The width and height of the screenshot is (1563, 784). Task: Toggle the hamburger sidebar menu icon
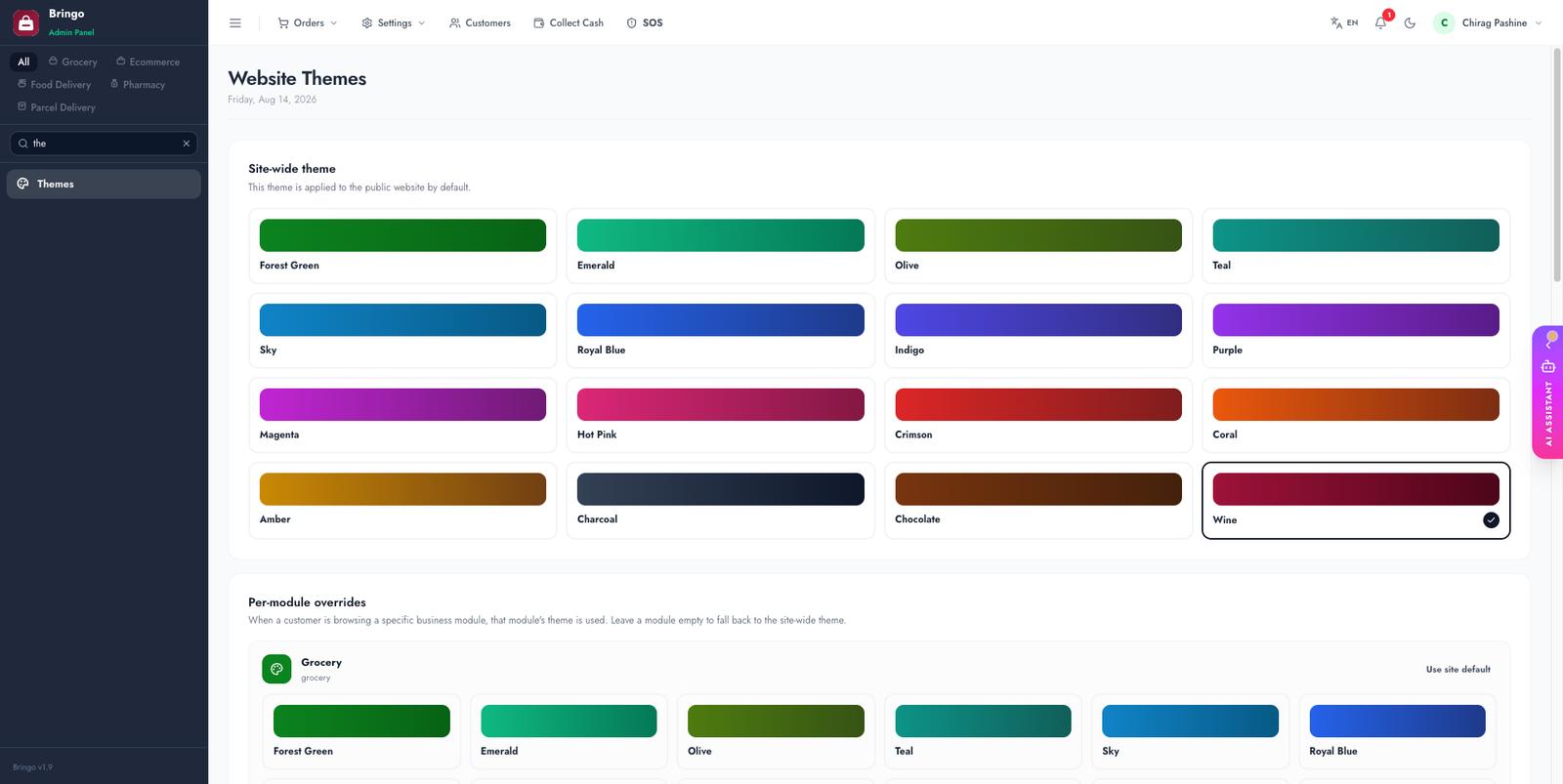(235, 22)
